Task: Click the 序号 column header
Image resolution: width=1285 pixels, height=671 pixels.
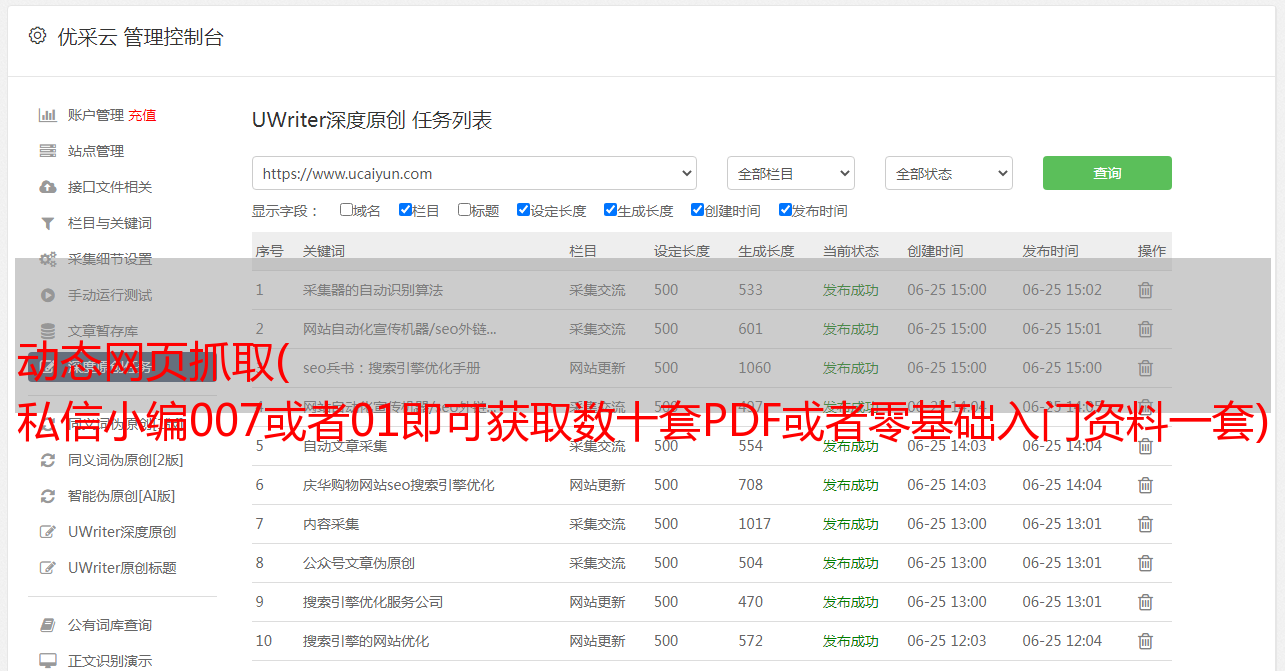Action: [270, 251]
